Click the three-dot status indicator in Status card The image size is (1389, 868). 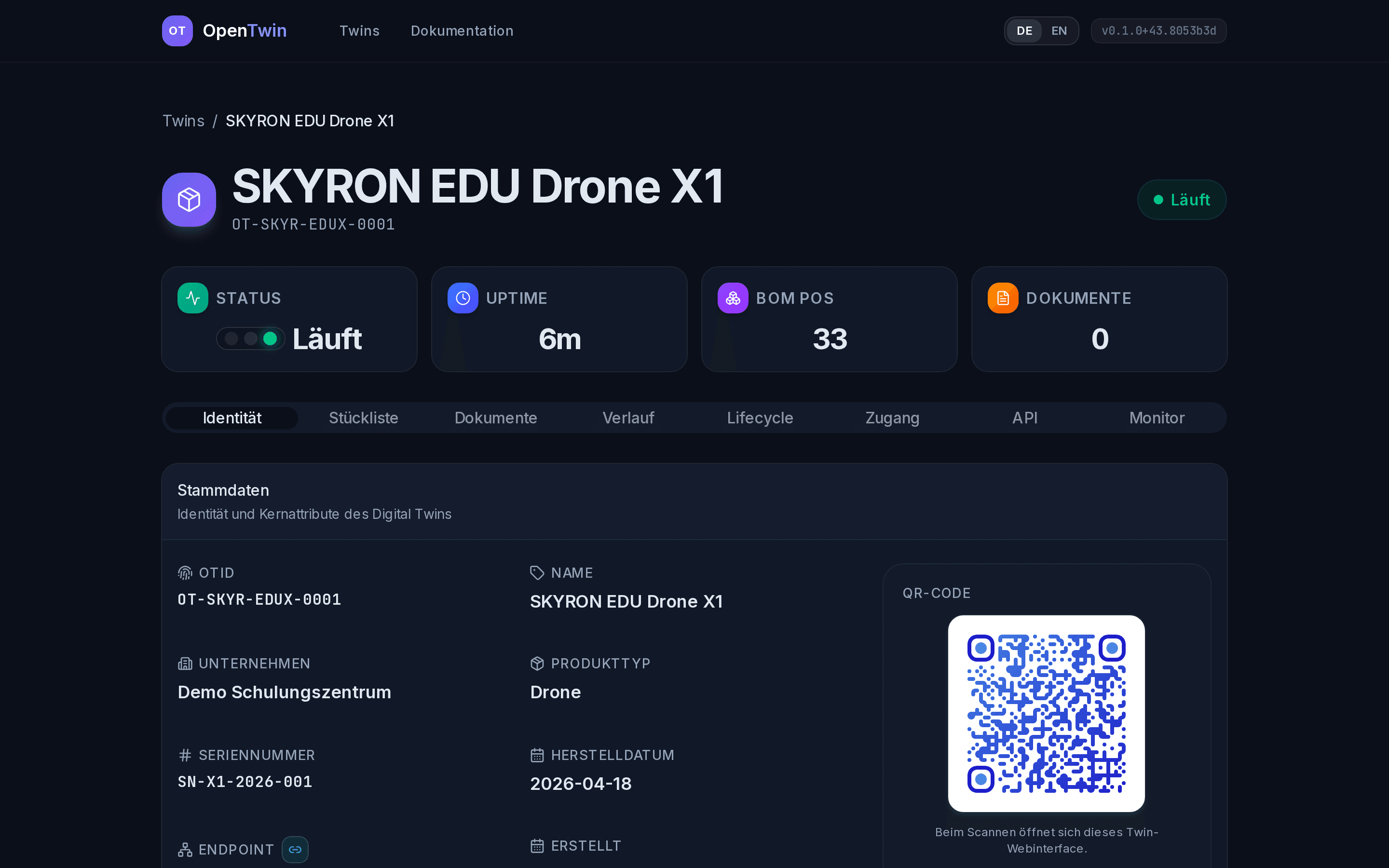(x=251, y=339)
